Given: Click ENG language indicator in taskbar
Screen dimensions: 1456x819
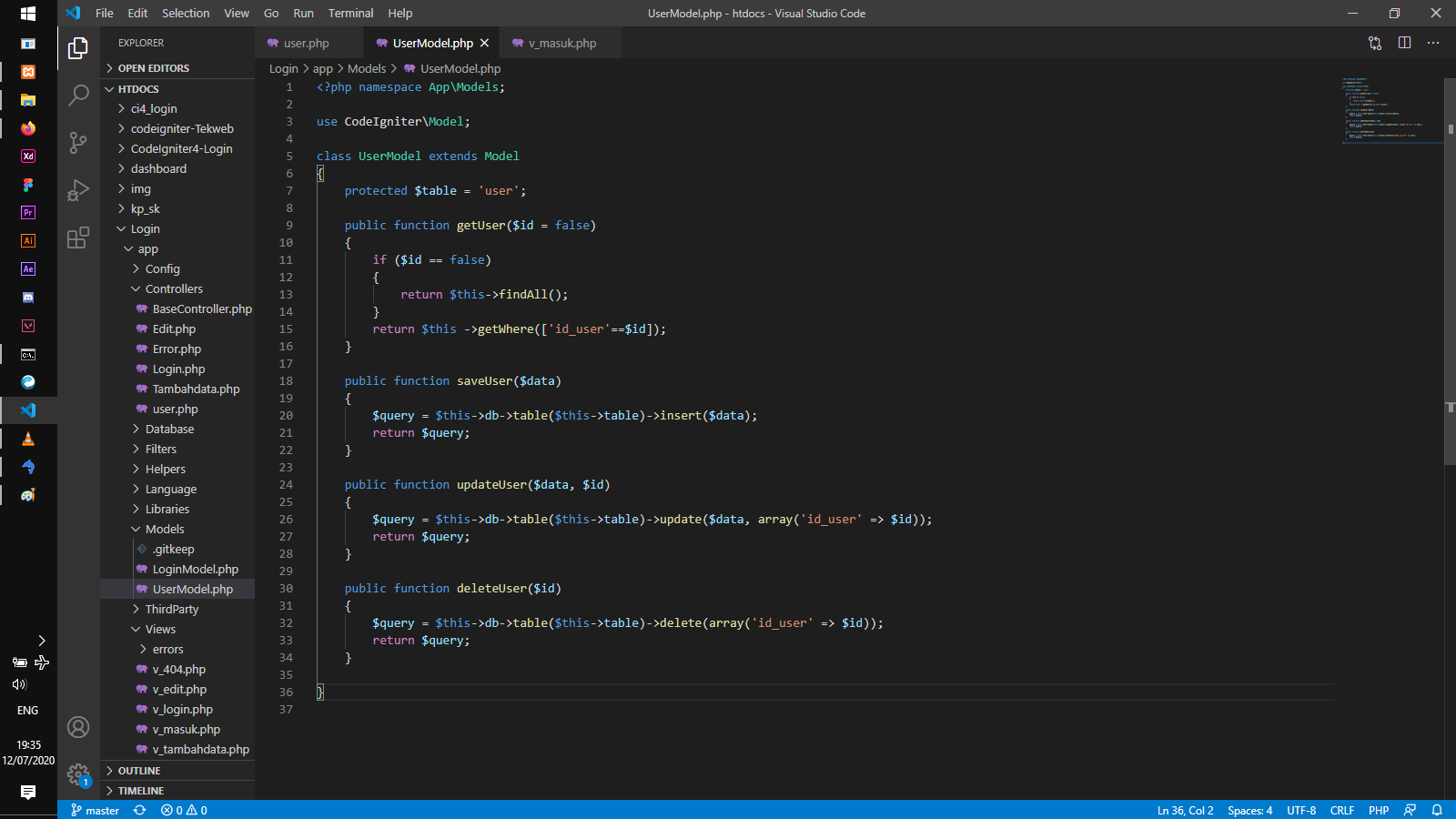Looking at the screenshot, I should point(28,710).
